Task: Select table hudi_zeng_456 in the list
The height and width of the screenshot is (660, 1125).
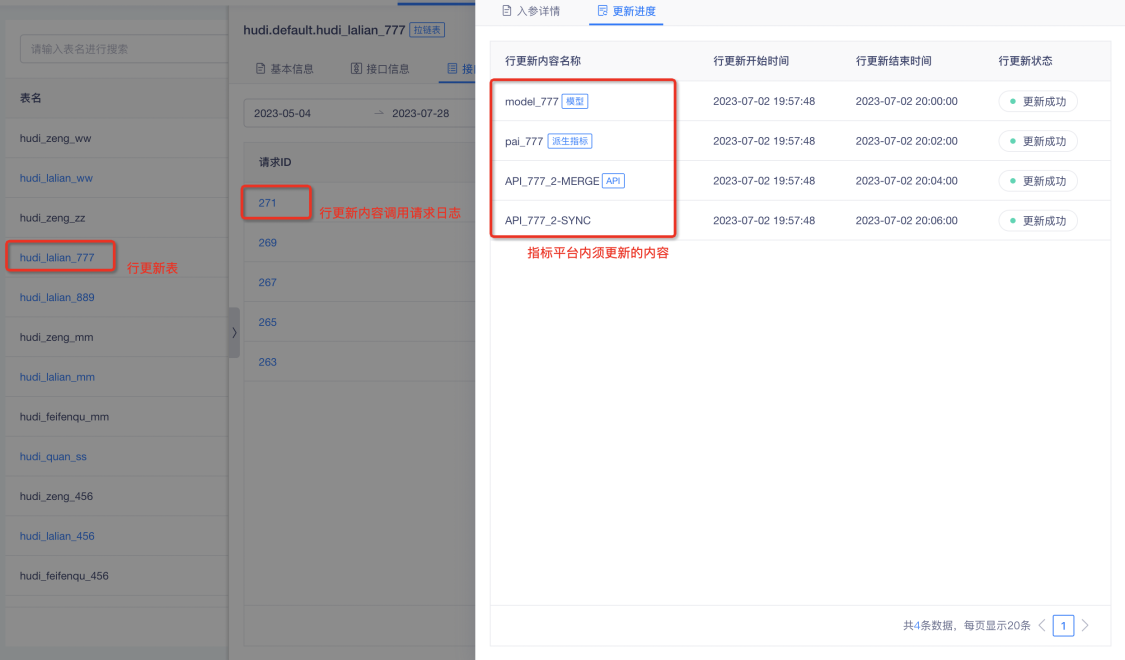Action: [57, 496]
